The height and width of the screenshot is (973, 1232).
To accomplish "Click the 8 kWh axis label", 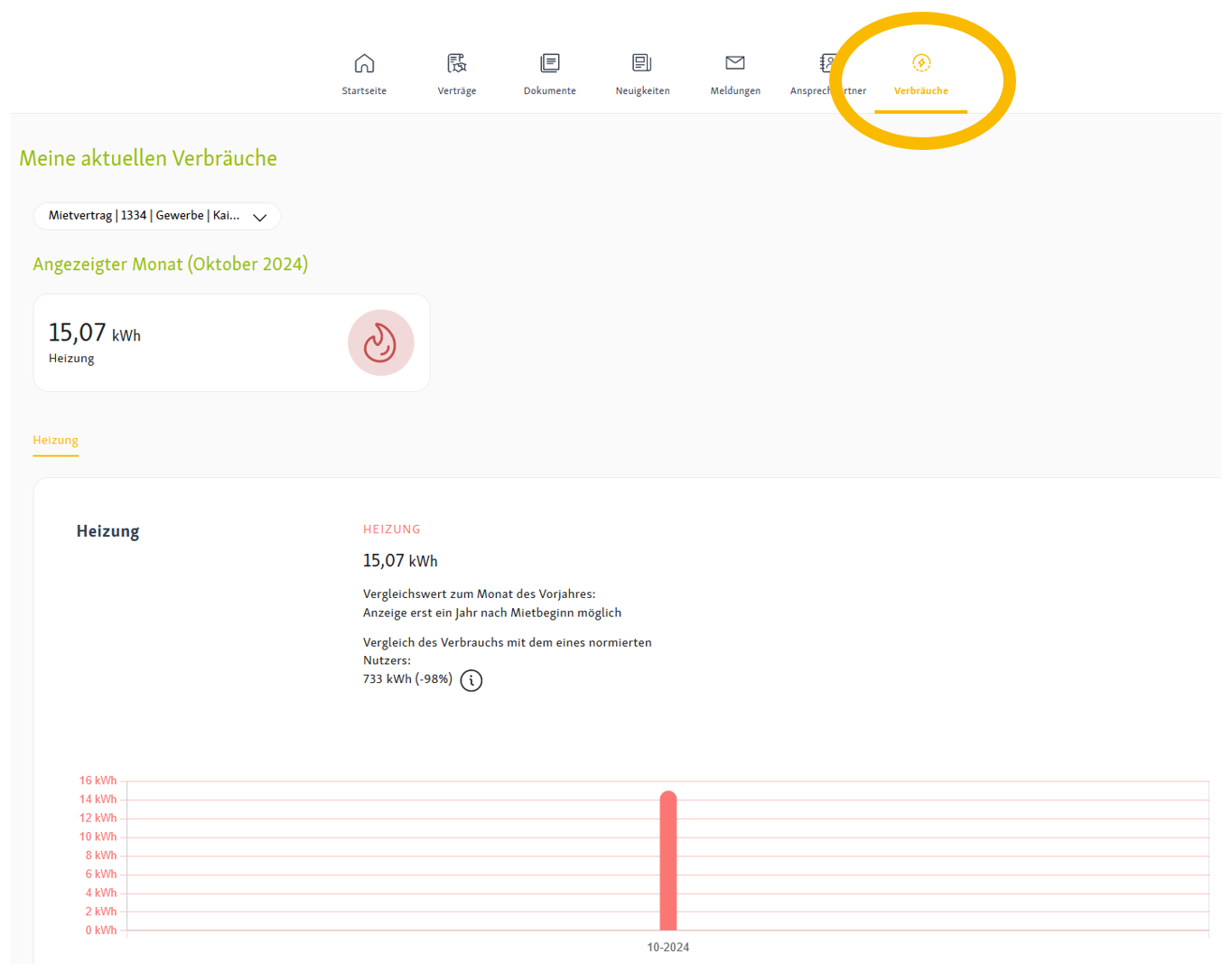I will point(101,856).
